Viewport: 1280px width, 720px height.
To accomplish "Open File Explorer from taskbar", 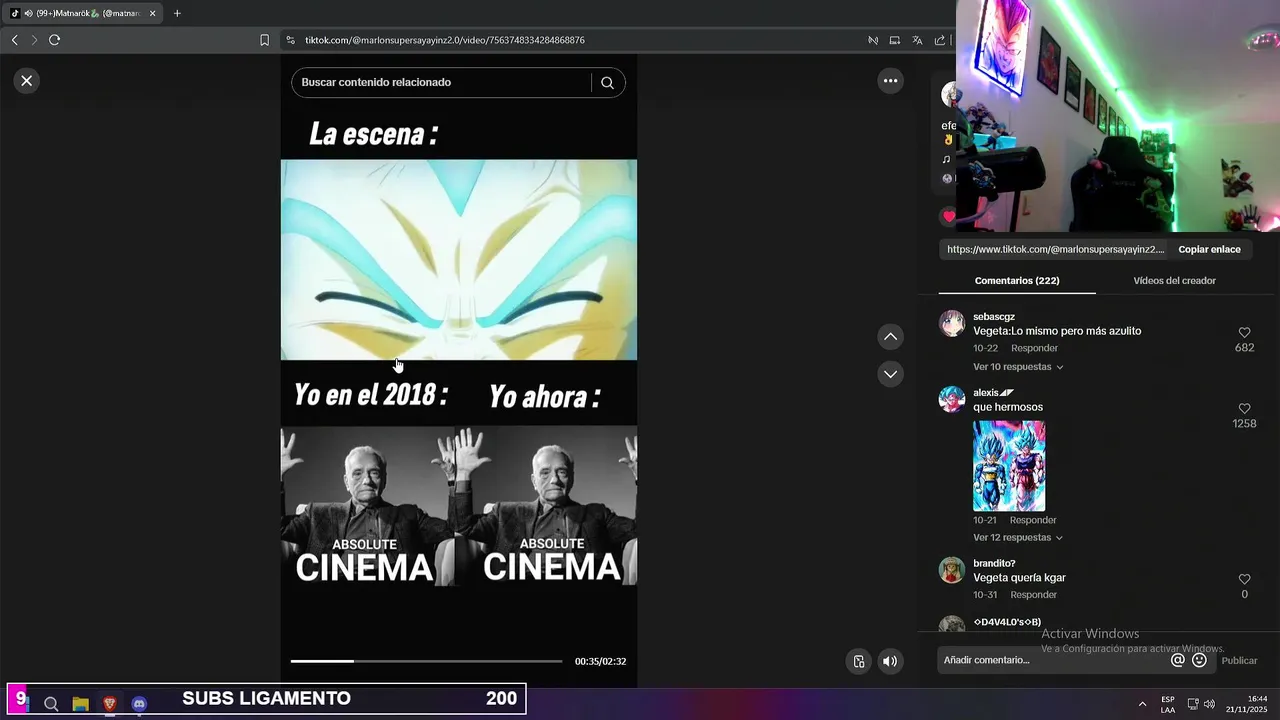I will (x=80, y=704).
